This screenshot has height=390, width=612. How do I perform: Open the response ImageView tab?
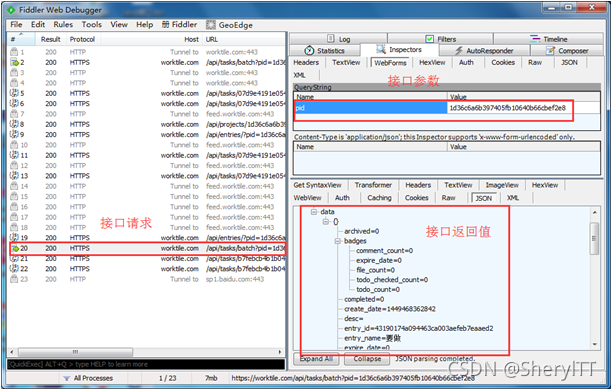[x=502, y=185]
